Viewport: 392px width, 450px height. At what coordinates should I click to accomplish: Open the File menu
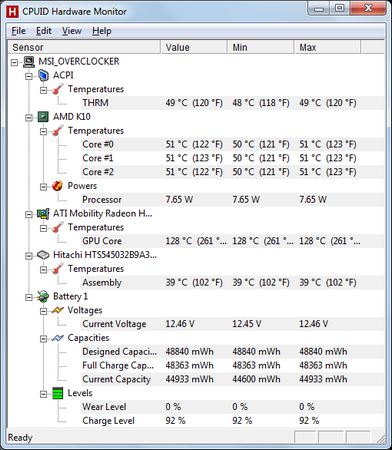point(18,31)
